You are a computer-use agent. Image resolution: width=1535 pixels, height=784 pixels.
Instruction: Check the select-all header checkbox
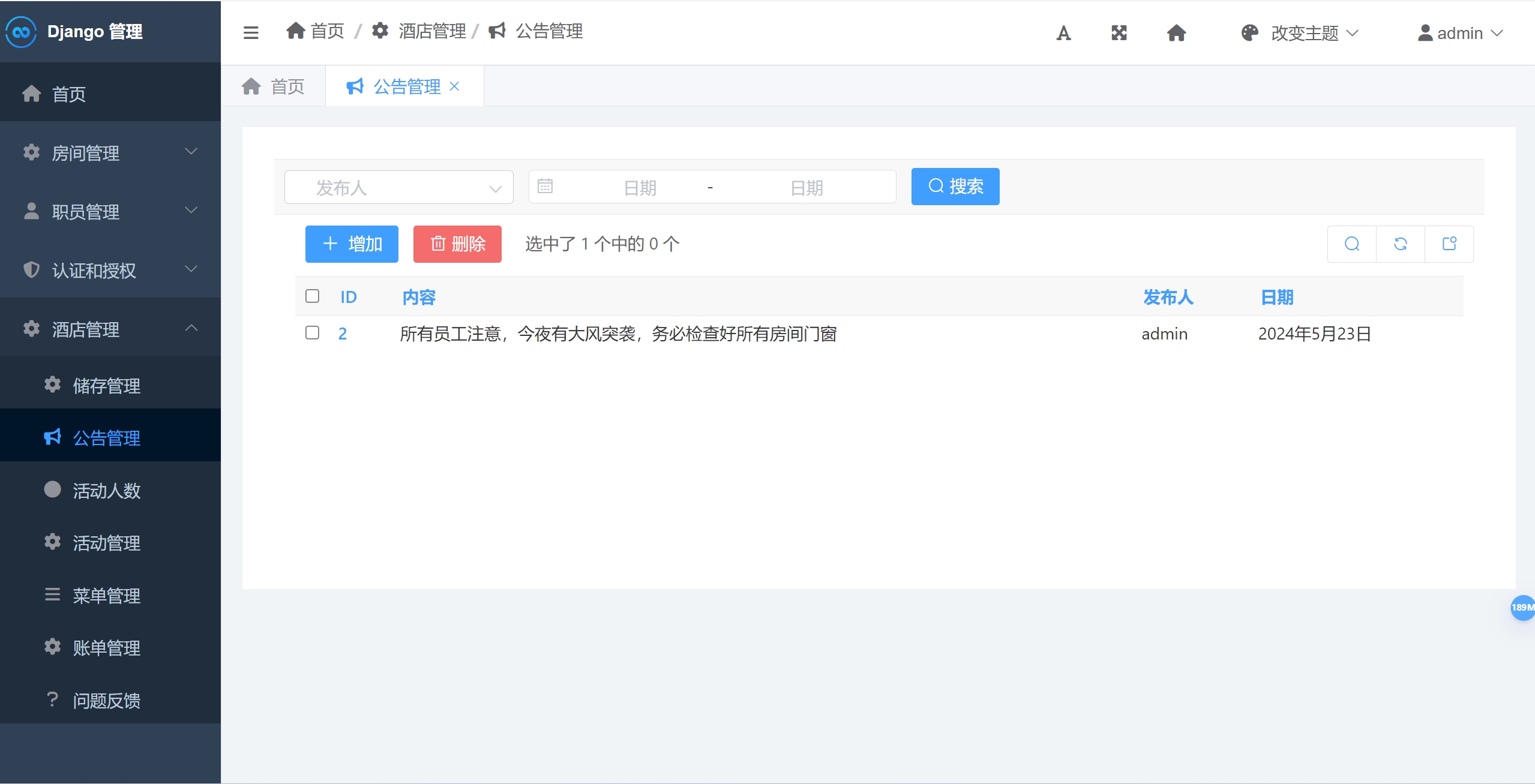coord(312,296)
